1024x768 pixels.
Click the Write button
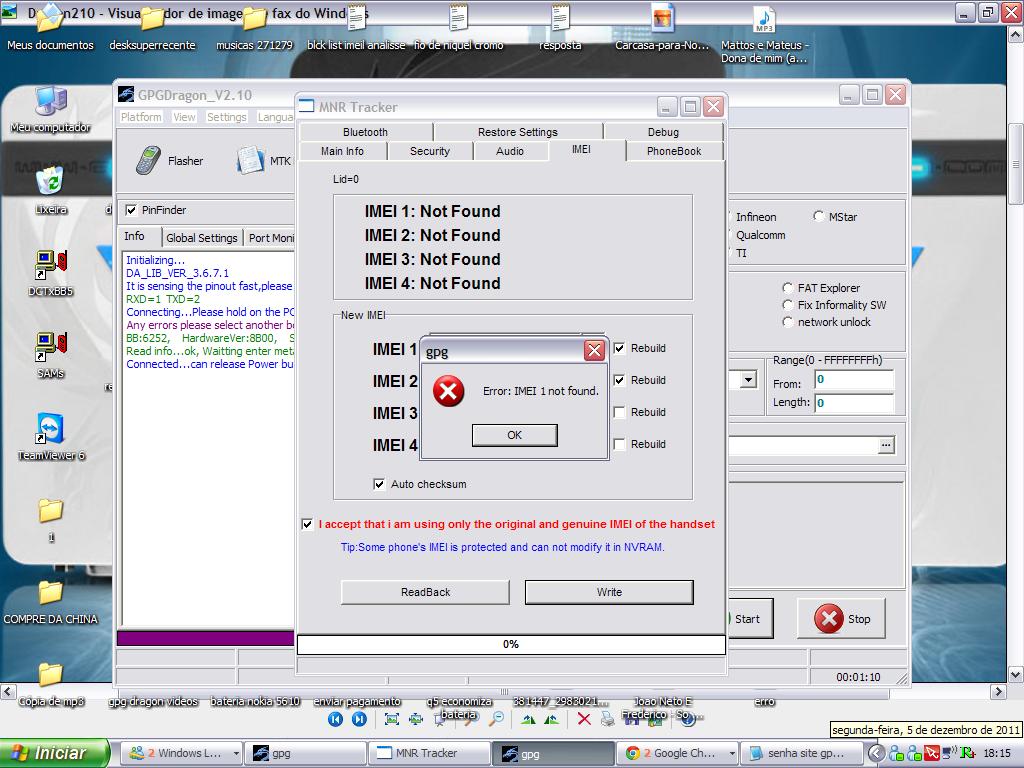(x=609, y=592)
